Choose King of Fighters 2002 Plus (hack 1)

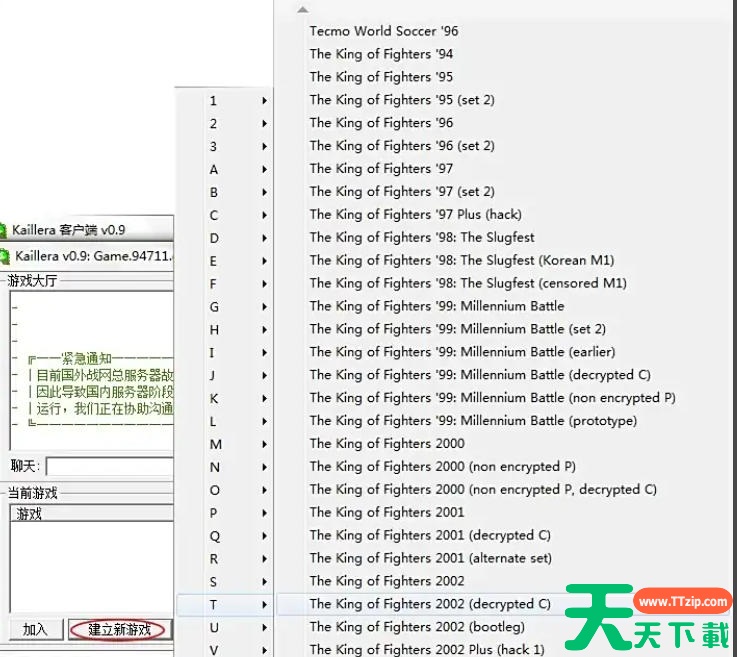point(427,649)
